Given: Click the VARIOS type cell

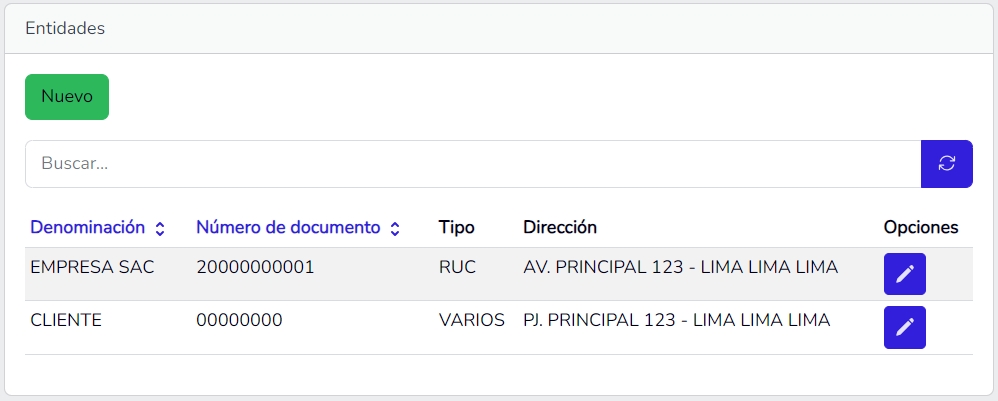Looking at the screenshot, I should 471,321.
